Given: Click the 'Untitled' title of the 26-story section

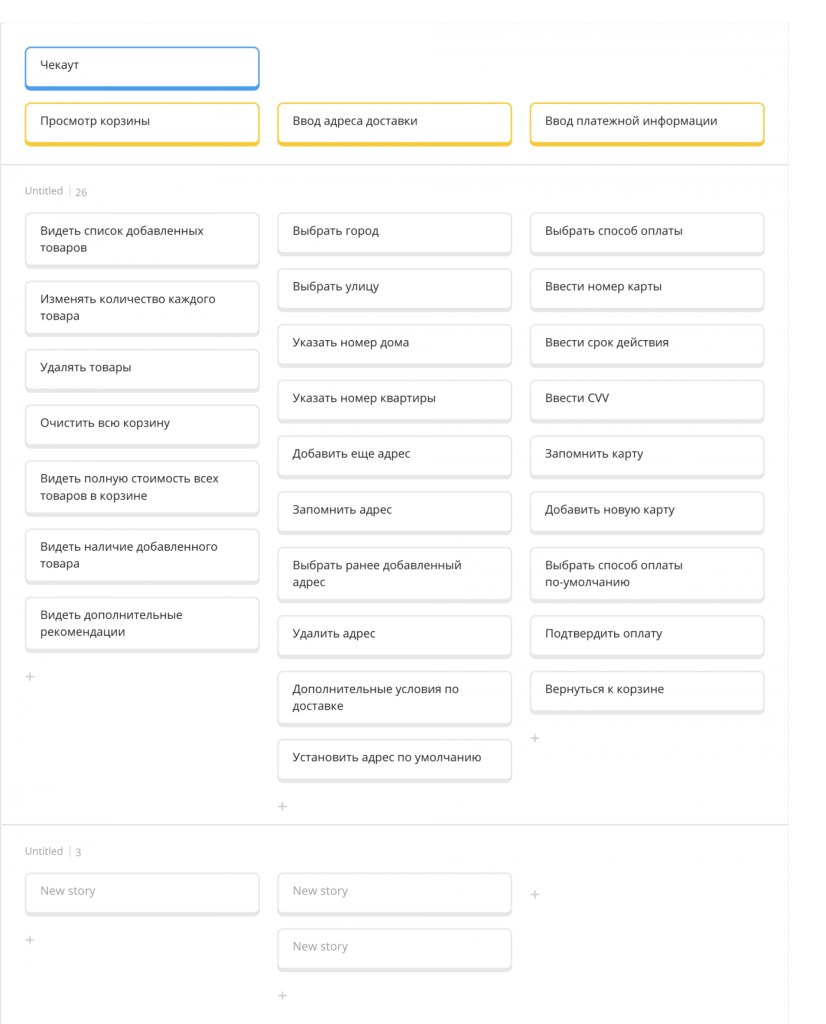Looking at the screenshot, I should pos(44,191).
